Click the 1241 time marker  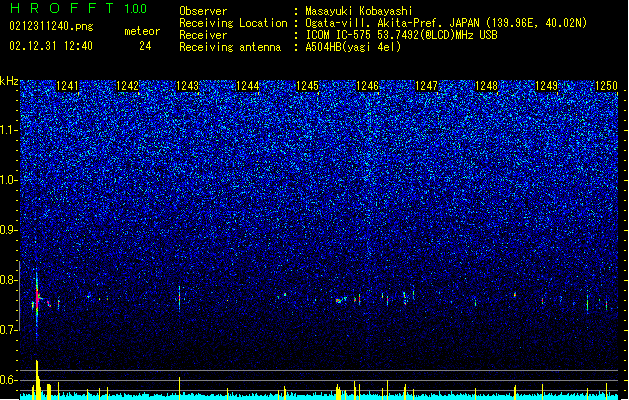click(x=67, y=86)
